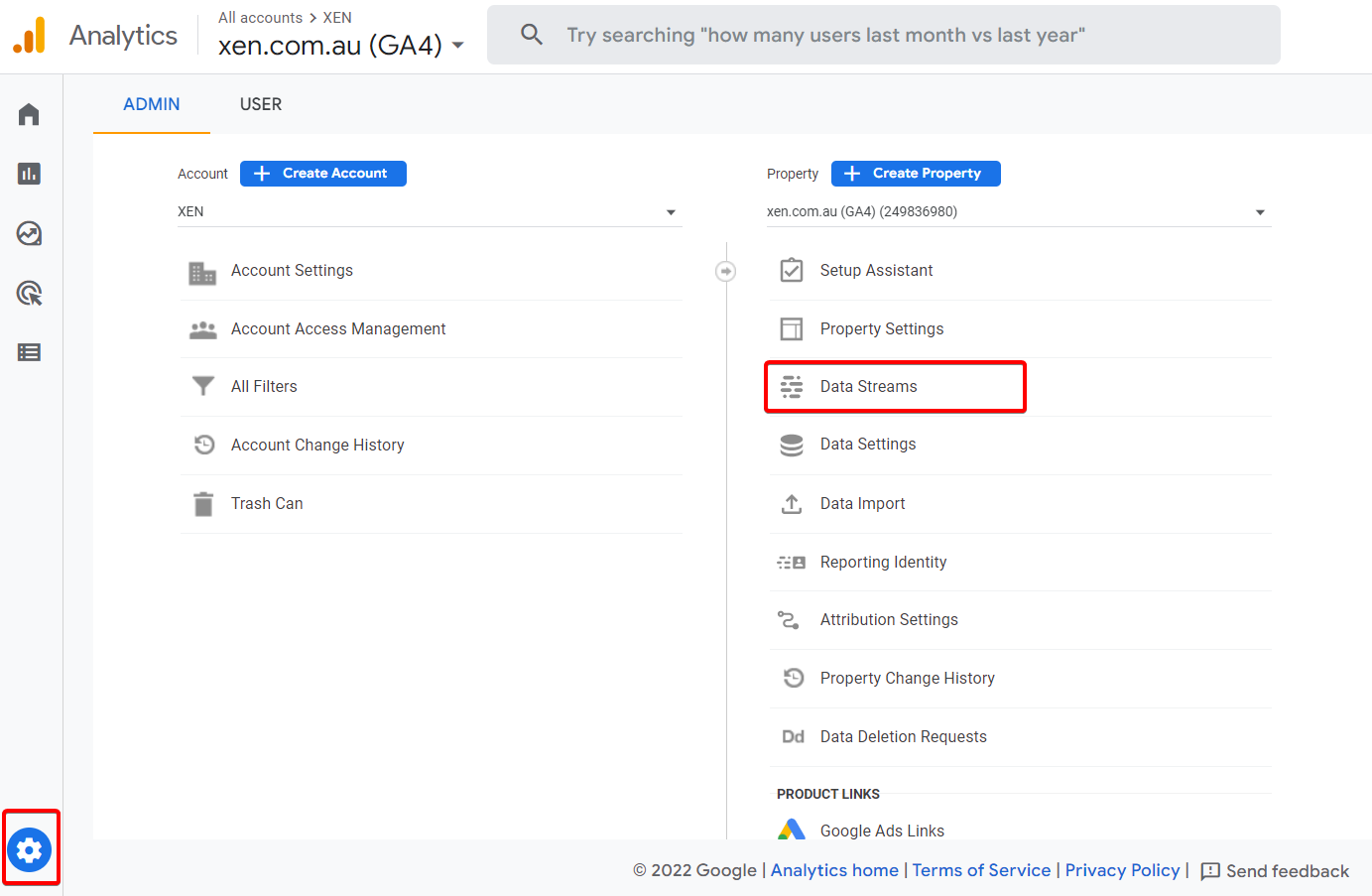Click the search magnifier icon

pyautogui.click(x=532, y=35)
